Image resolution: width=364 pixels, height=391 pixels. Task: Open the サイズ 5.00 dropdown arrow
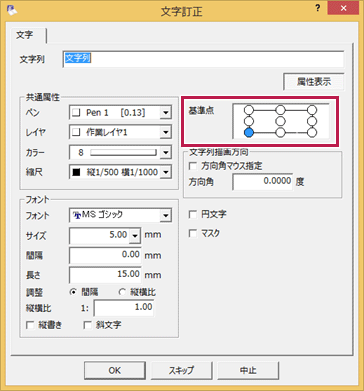tap(135, 236)
